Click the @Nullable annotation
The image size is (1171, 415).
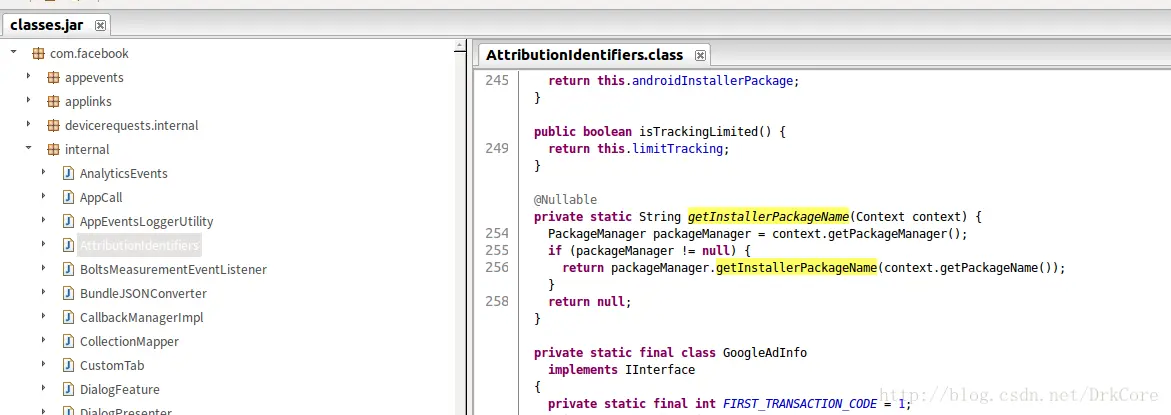pyautogui.click(x=565, y=199)
